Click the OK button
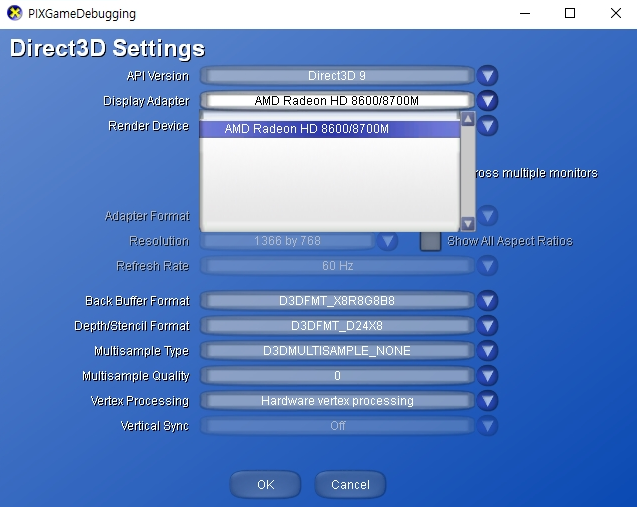 (265, 484)
